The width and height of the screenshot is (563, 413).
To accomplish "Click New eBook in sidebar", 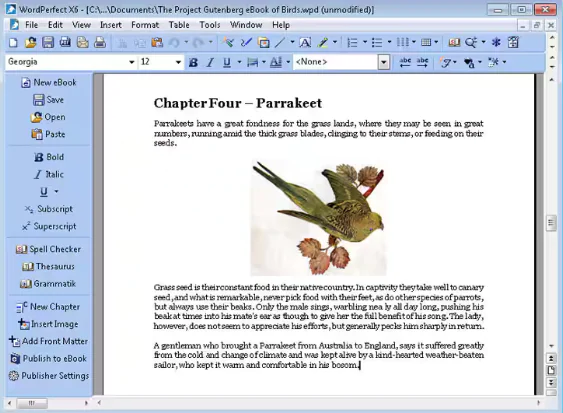I will coord(49,83).
